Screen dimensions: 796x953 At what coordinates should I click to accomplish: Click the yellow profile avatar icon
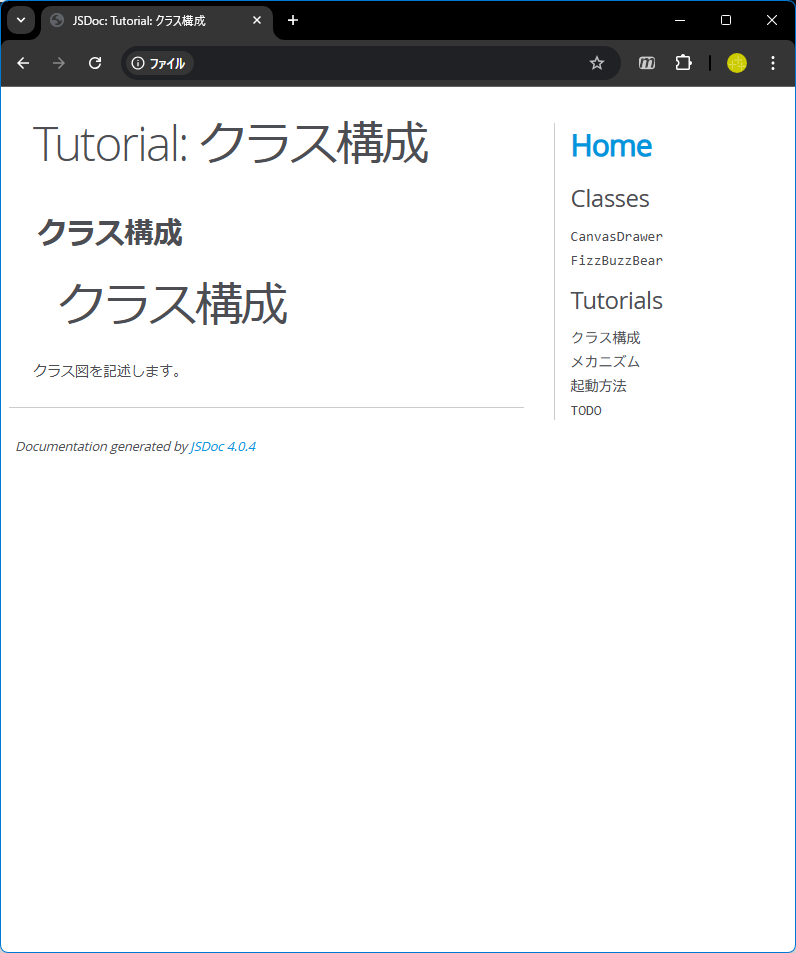pos(737,63)
